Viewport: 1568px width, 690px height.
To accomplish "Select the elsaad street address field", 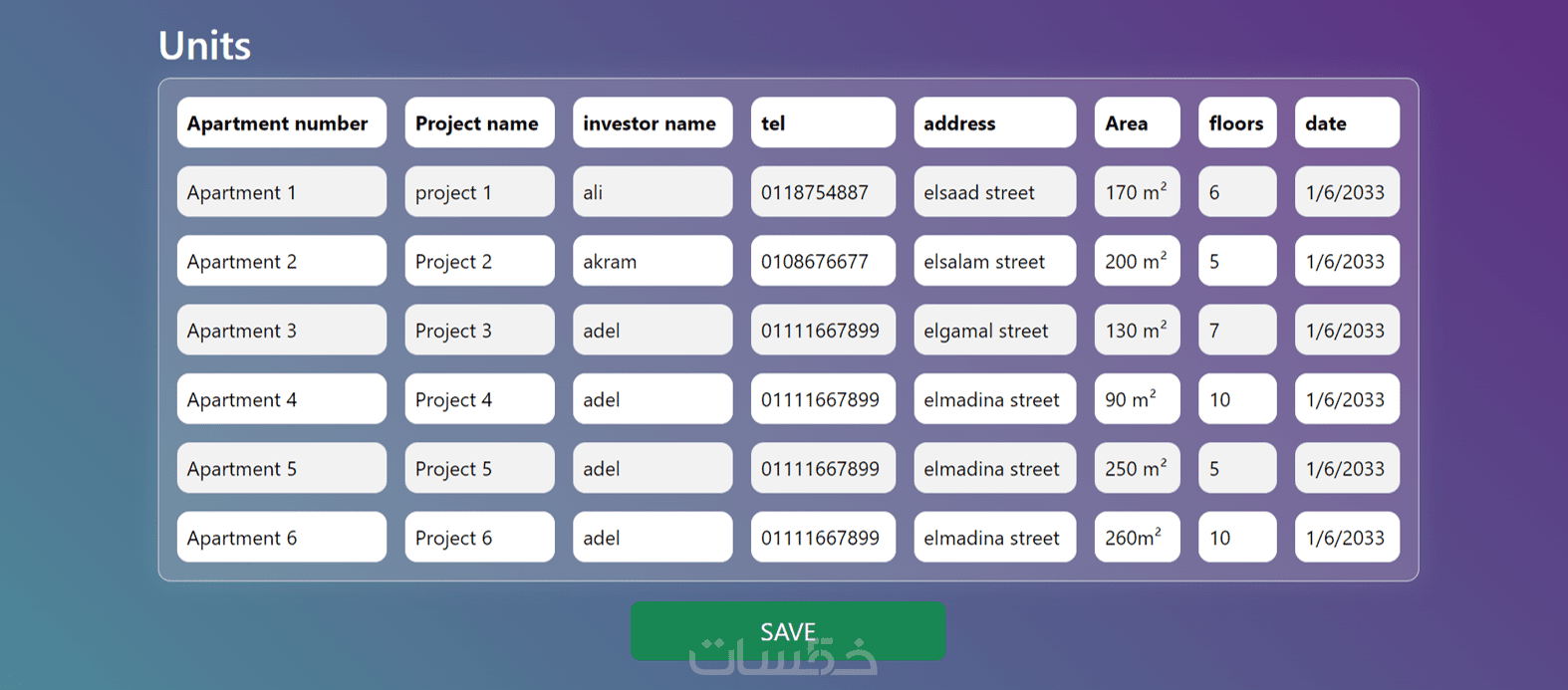I will pos(994,192).
